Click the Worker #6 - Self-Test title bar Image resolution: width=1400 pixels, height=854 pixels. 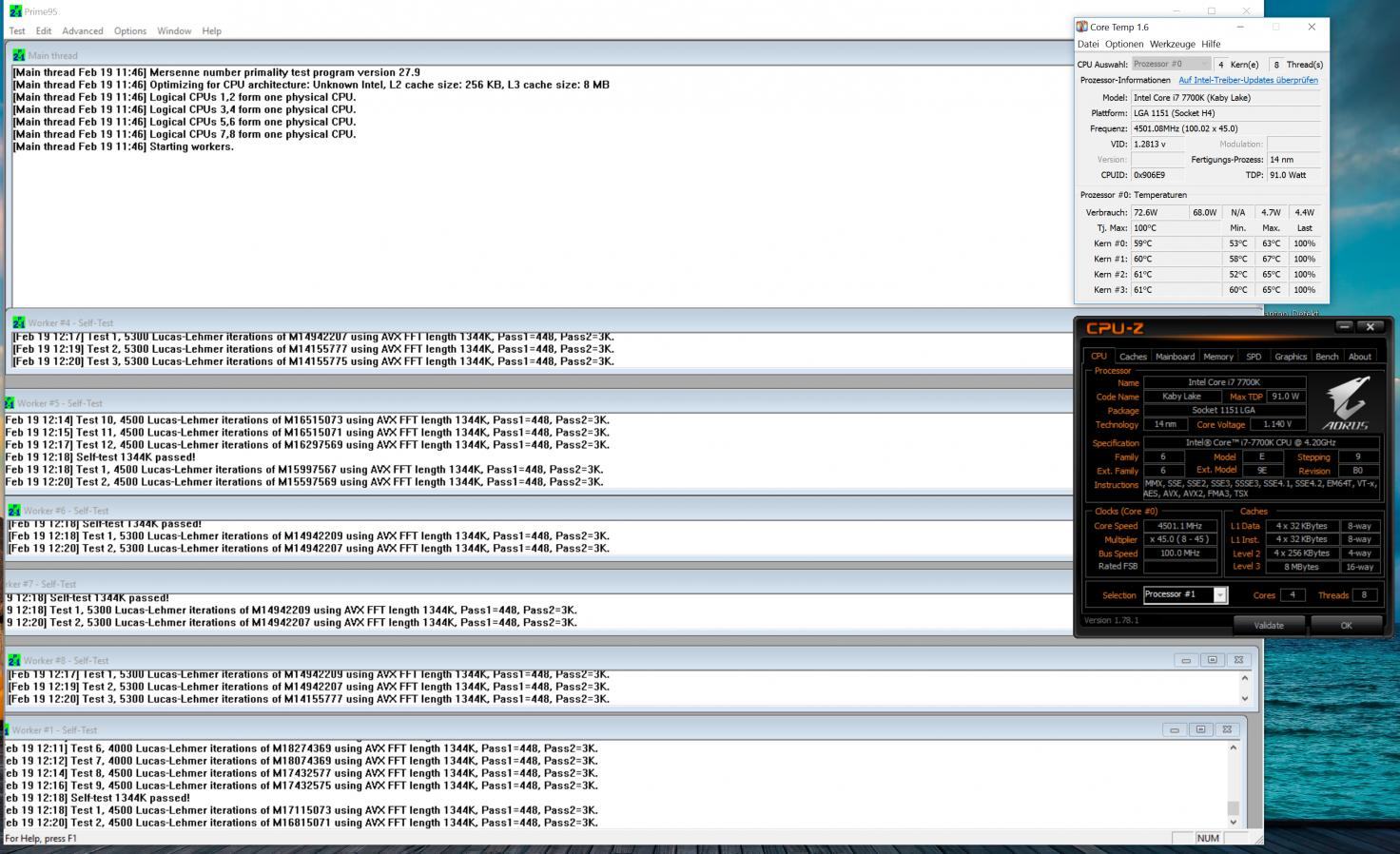(x=539, y=511)
